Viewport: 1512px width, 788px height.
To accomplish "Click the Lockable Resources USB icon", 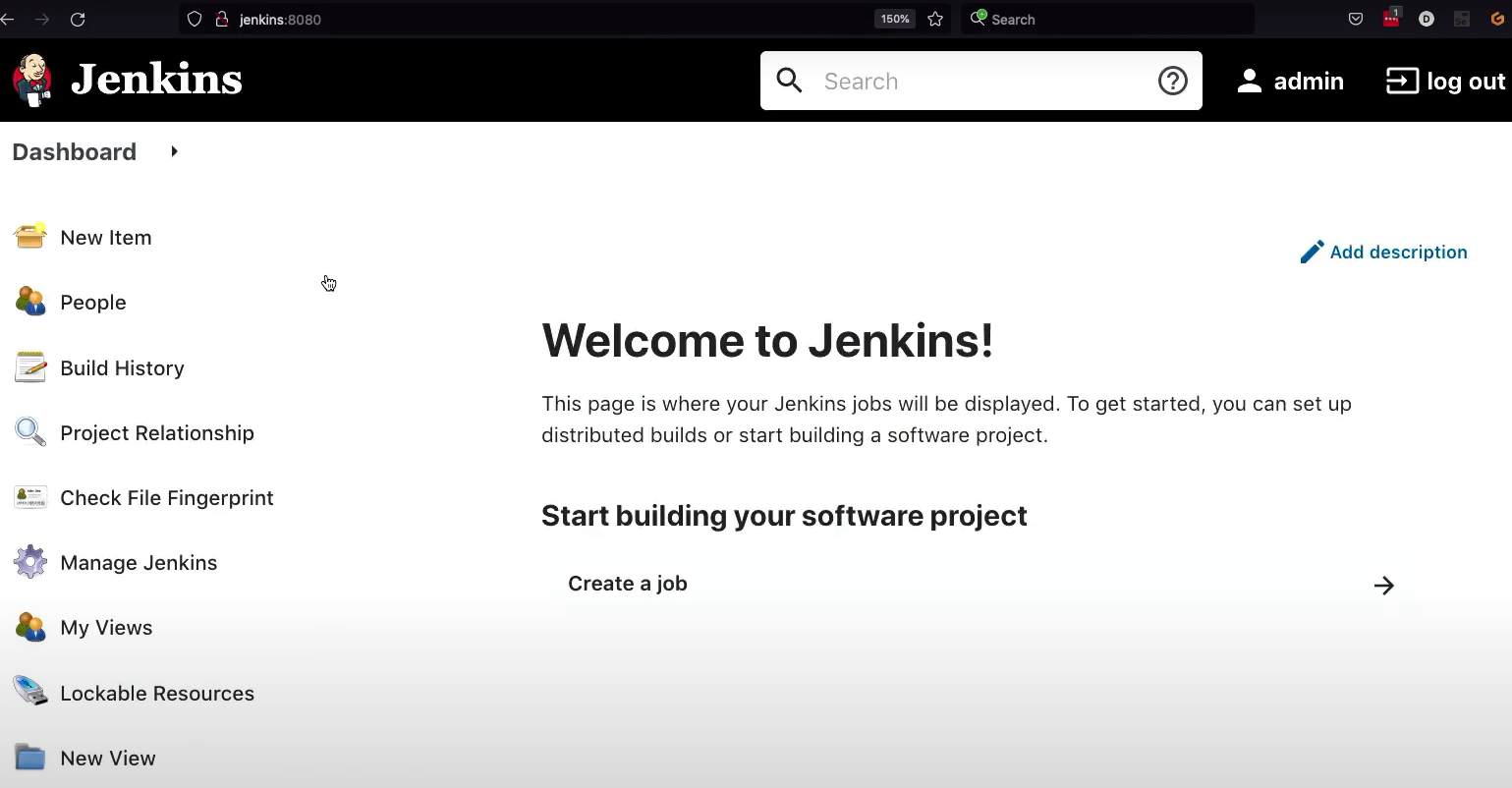I will tap(30, 692).
